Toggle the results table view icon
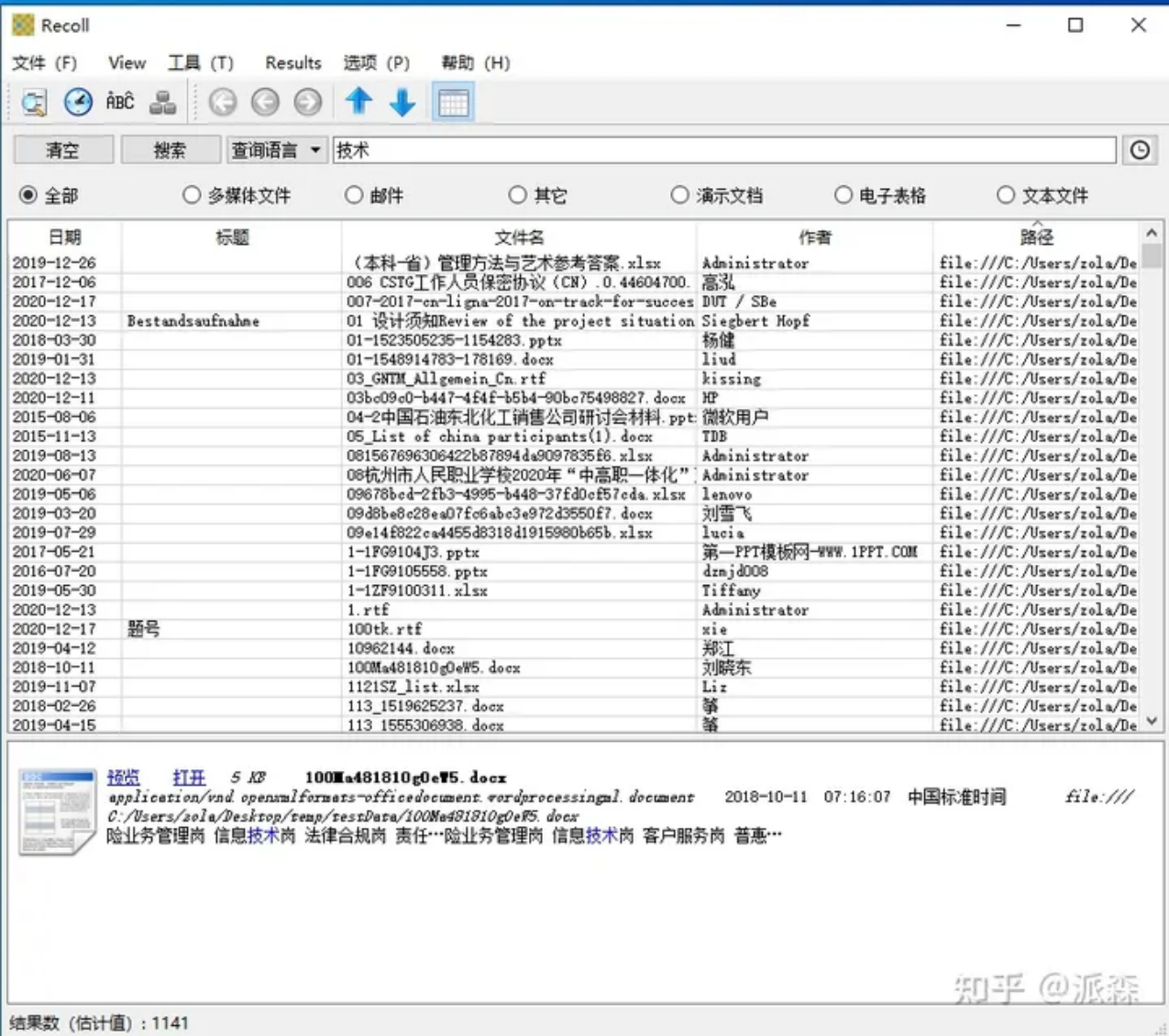 point(453,102)
